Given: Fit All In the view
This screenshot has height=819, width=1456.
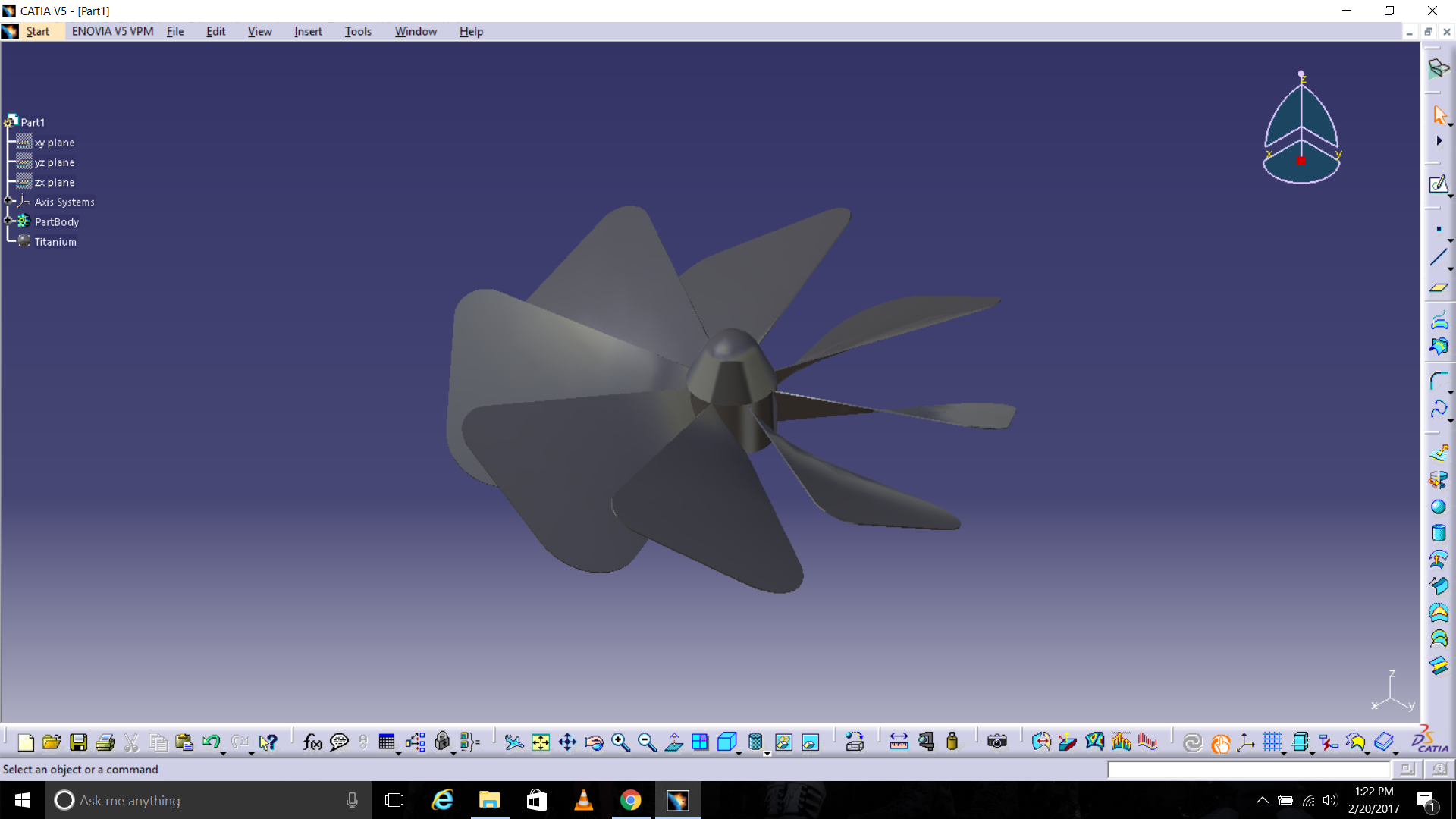Looking at the screenshot, I should click(x=541, y=742).
